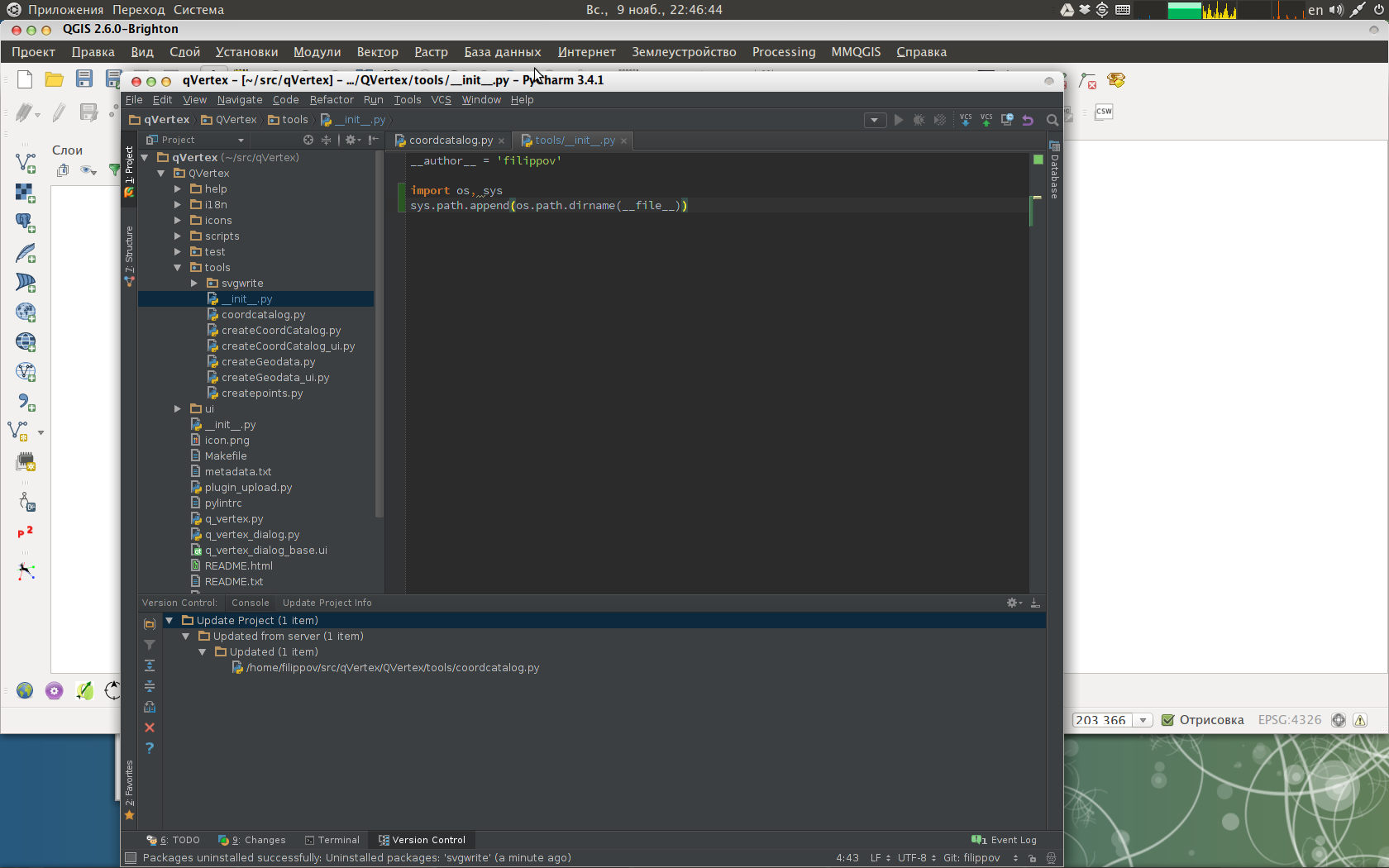Click the green inspection status indicator square
Screen dimensions: 1389x868
(x=1038, y=160)
